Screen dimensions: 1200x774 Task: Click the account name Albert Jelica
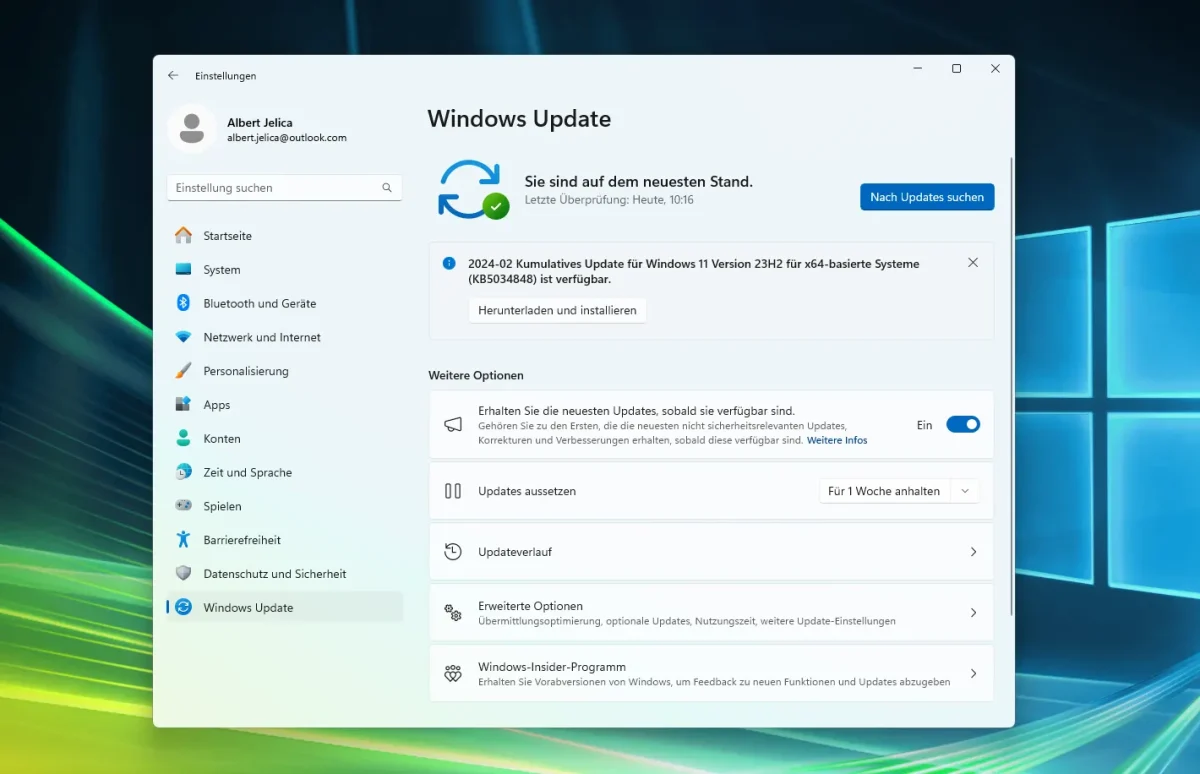260,123
